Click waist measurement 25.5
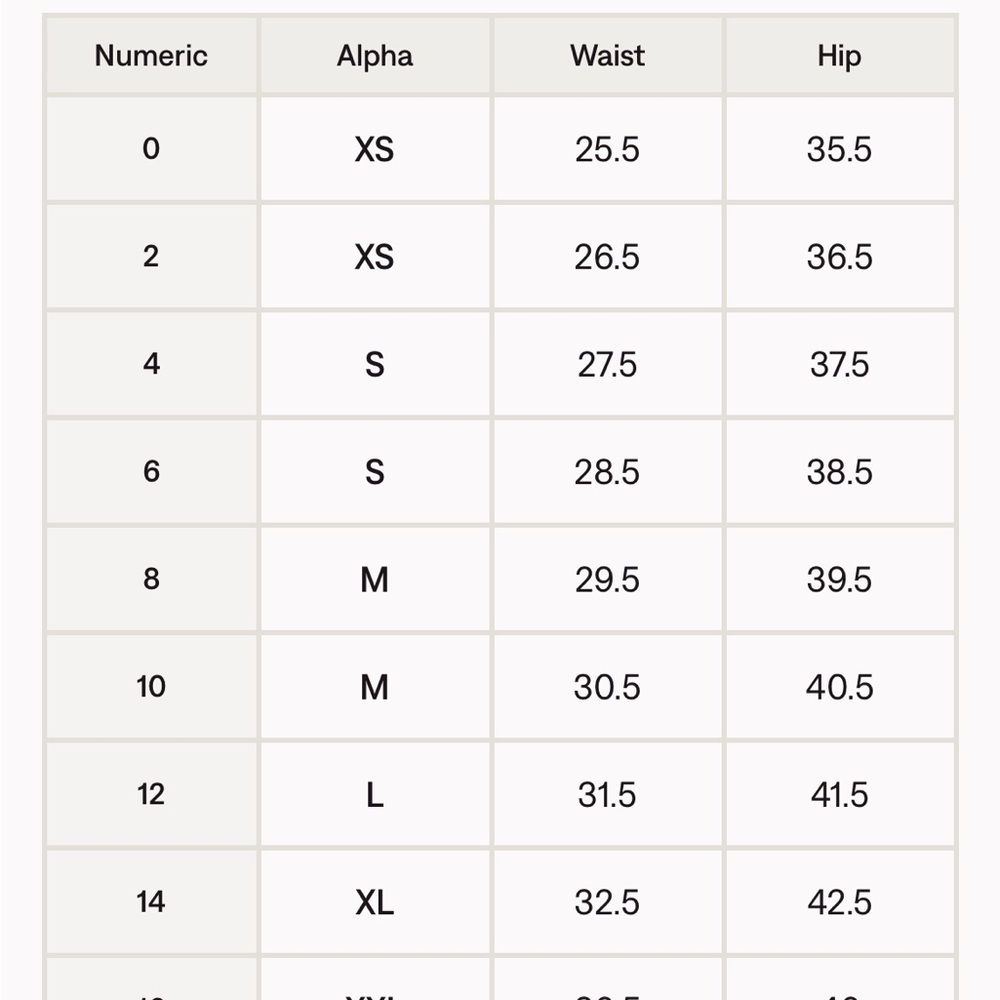Image resolution: width=1000 pixels, height=1000 pixels. (x=607, y=149)
